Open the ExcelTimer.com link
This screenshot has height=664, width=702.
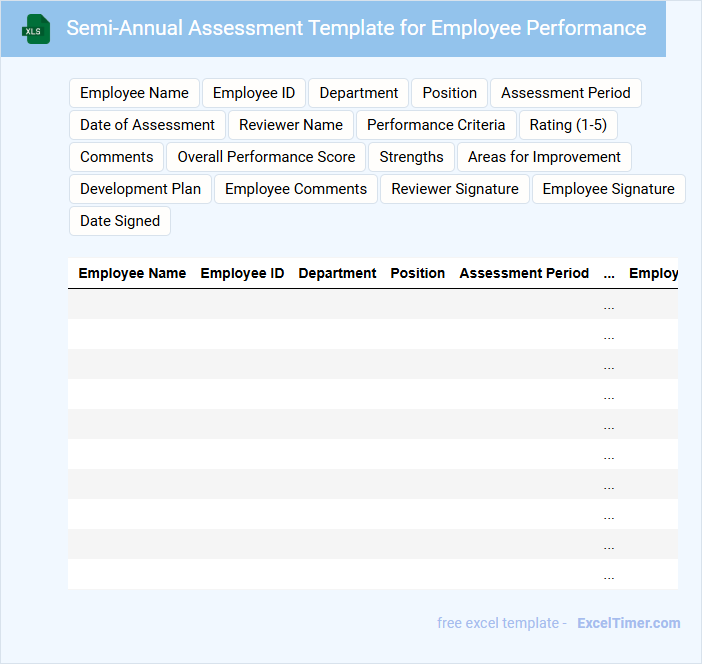pyautogui.click(x=628, y=623)
